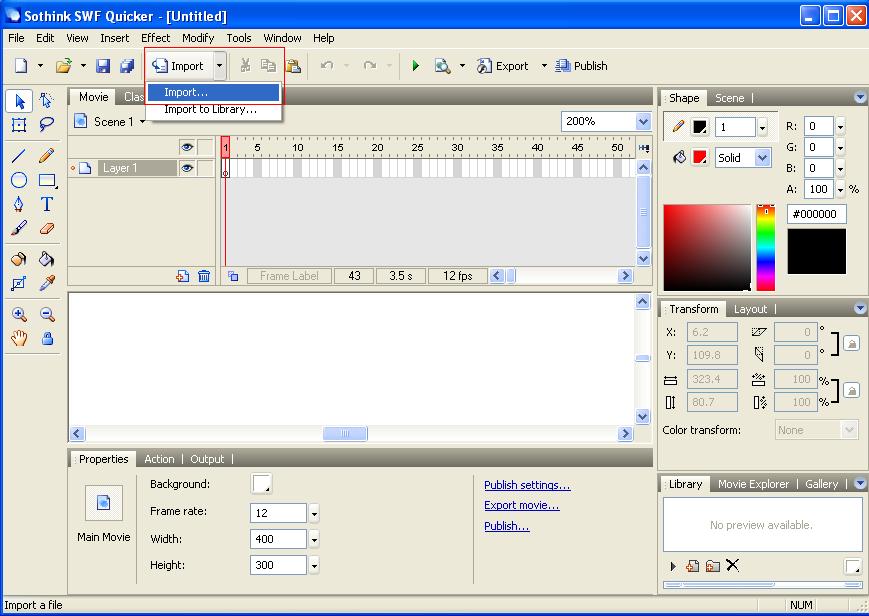This screenshot has height=616, width=869.
Task: Click the Height input field
Action: coord(278,565)
